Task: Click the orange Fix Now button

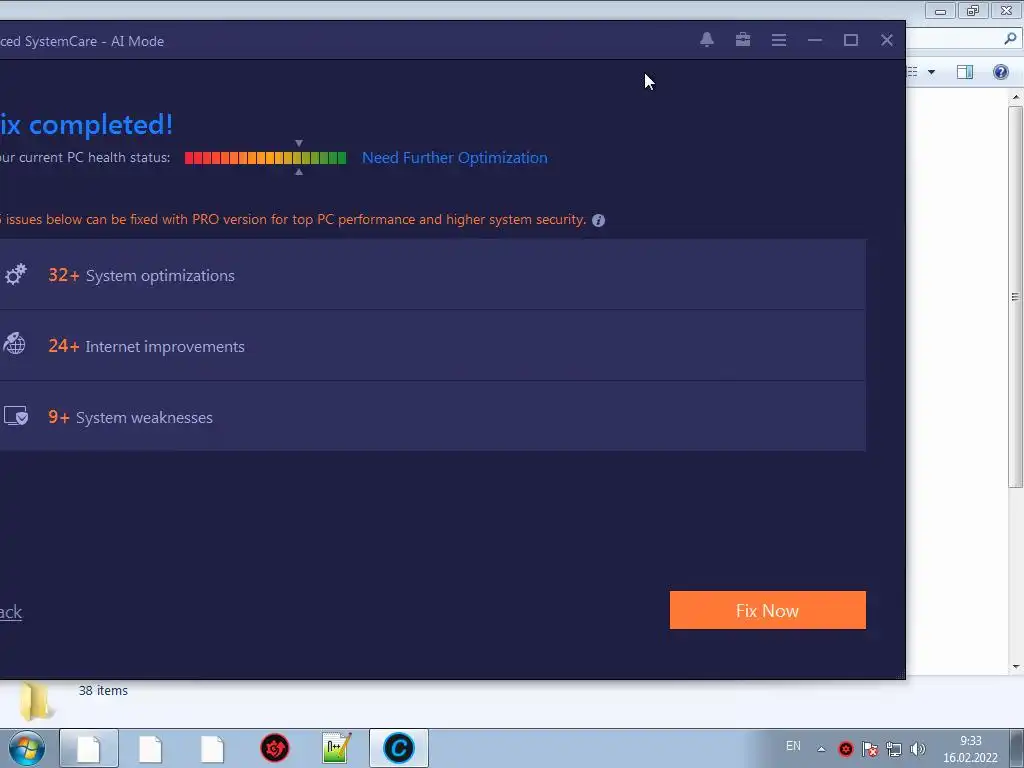Action: (767, 610)
